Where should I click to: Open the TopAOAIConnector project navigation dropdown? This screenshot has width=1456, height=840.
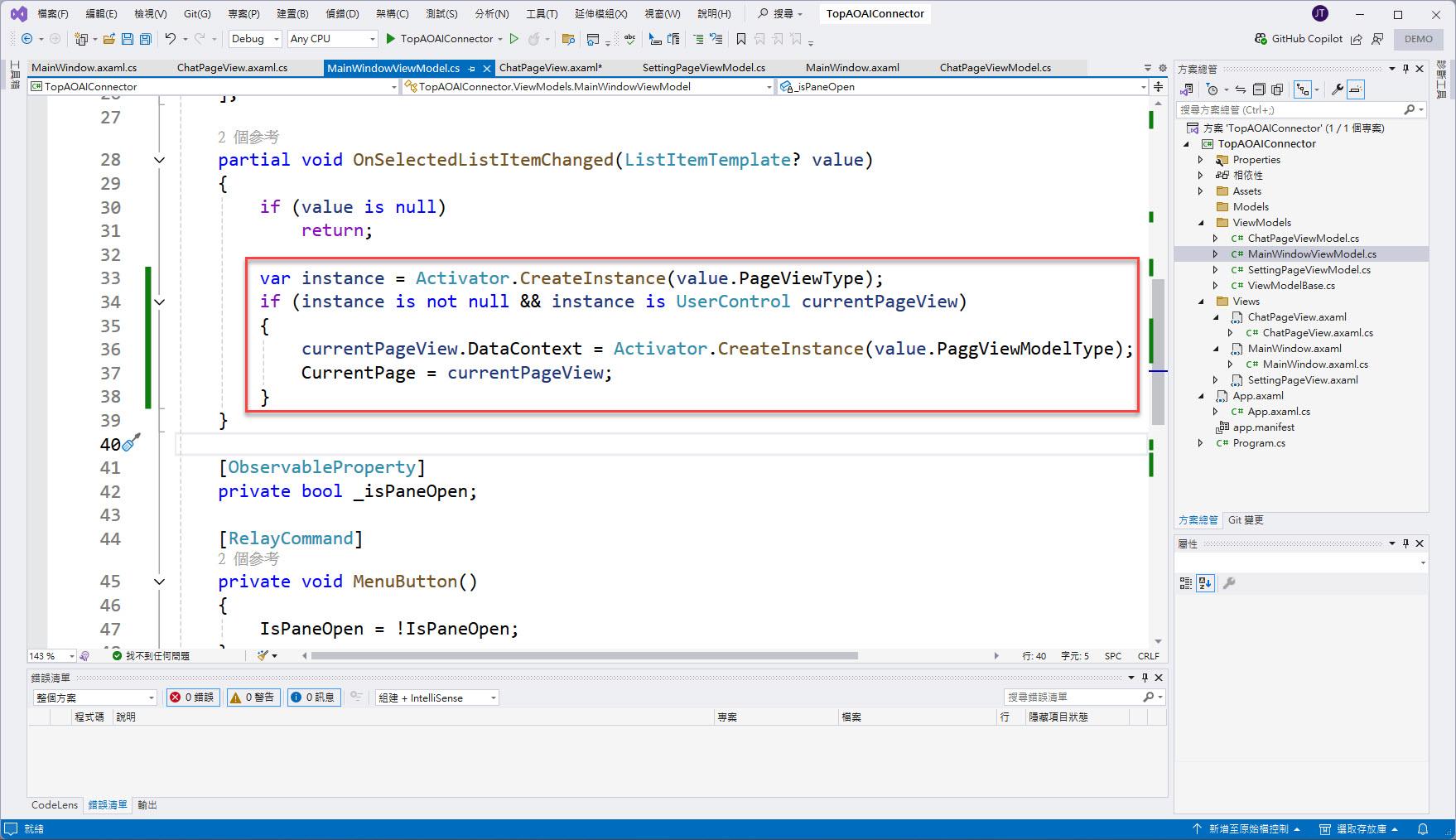point(214,86)
